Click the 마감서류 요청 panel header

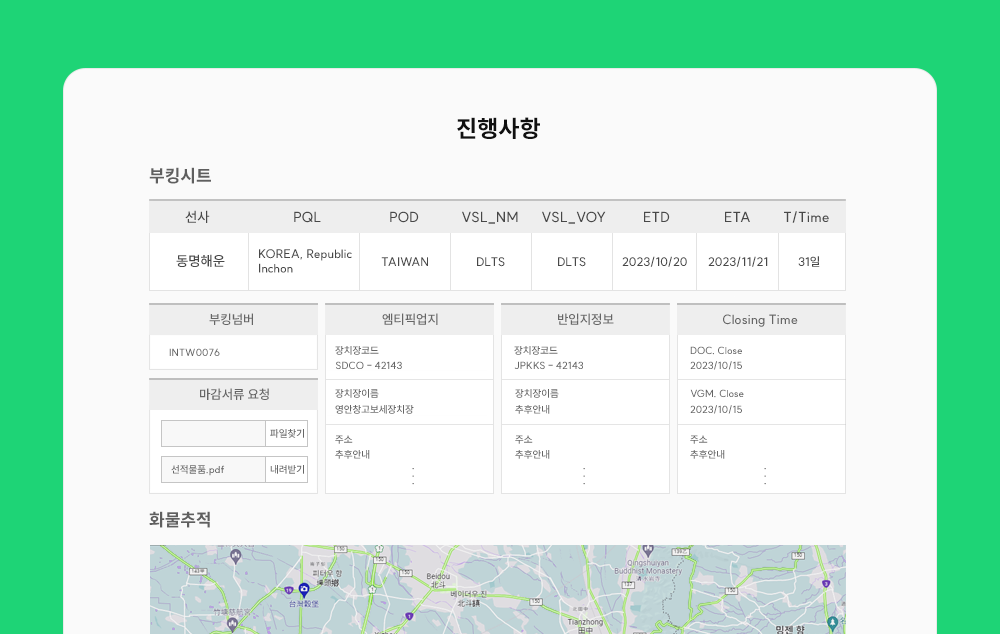pos(233,394)
